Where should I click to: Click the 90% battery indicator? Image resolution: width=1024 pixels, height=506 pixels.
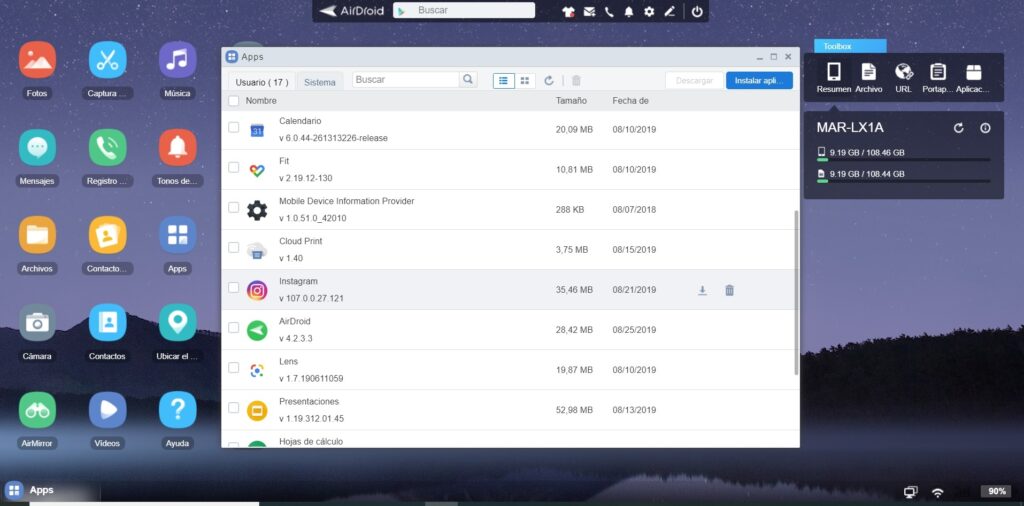[x=997, y=491]
